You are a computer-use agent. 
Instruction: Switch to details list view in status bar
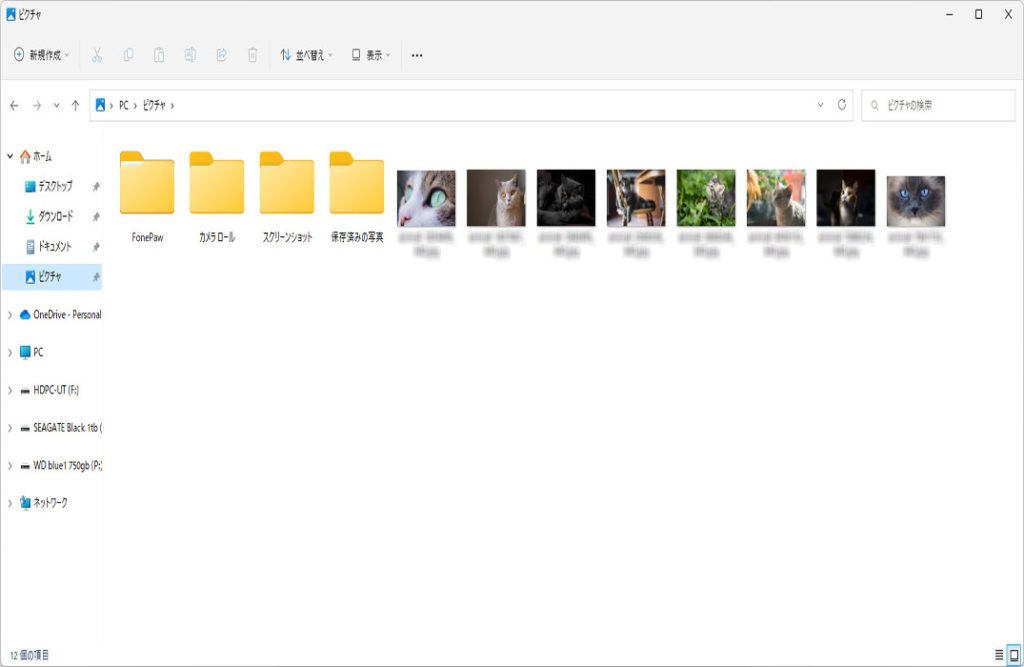point(999,654)
